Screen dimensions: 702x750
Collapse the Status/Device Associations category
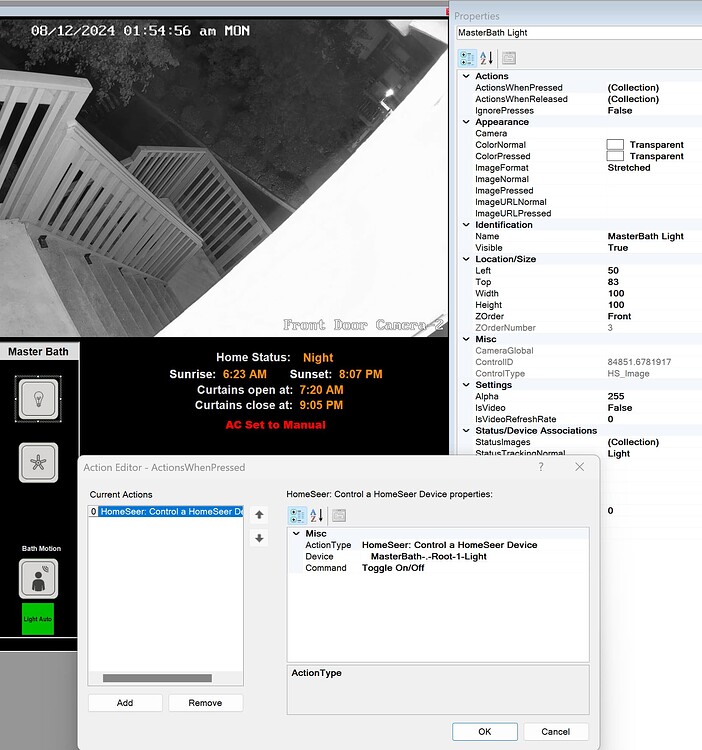tap(466, 430)
